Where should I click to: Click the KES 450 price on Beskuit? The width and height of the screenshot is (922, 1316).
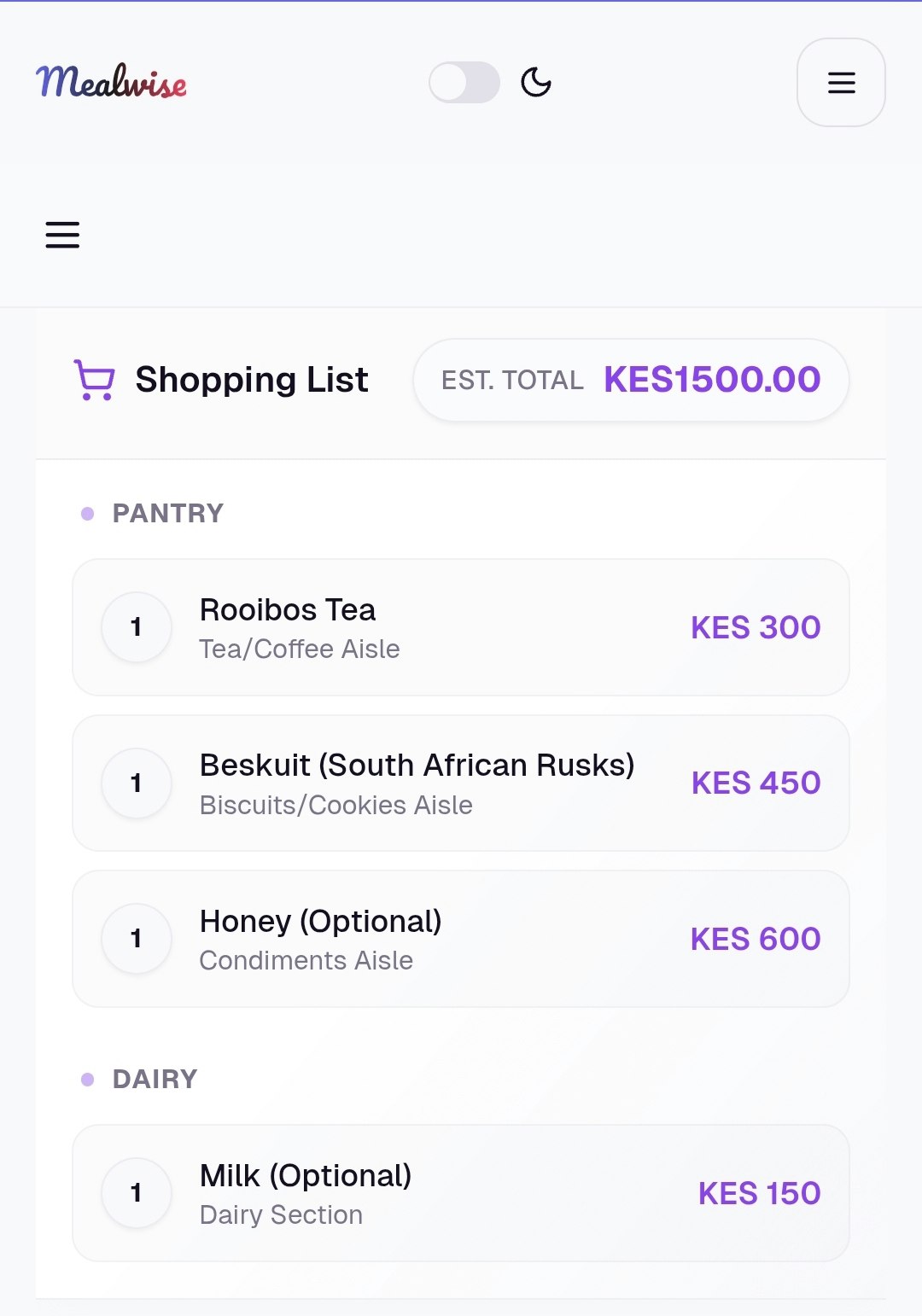[754, 783]
